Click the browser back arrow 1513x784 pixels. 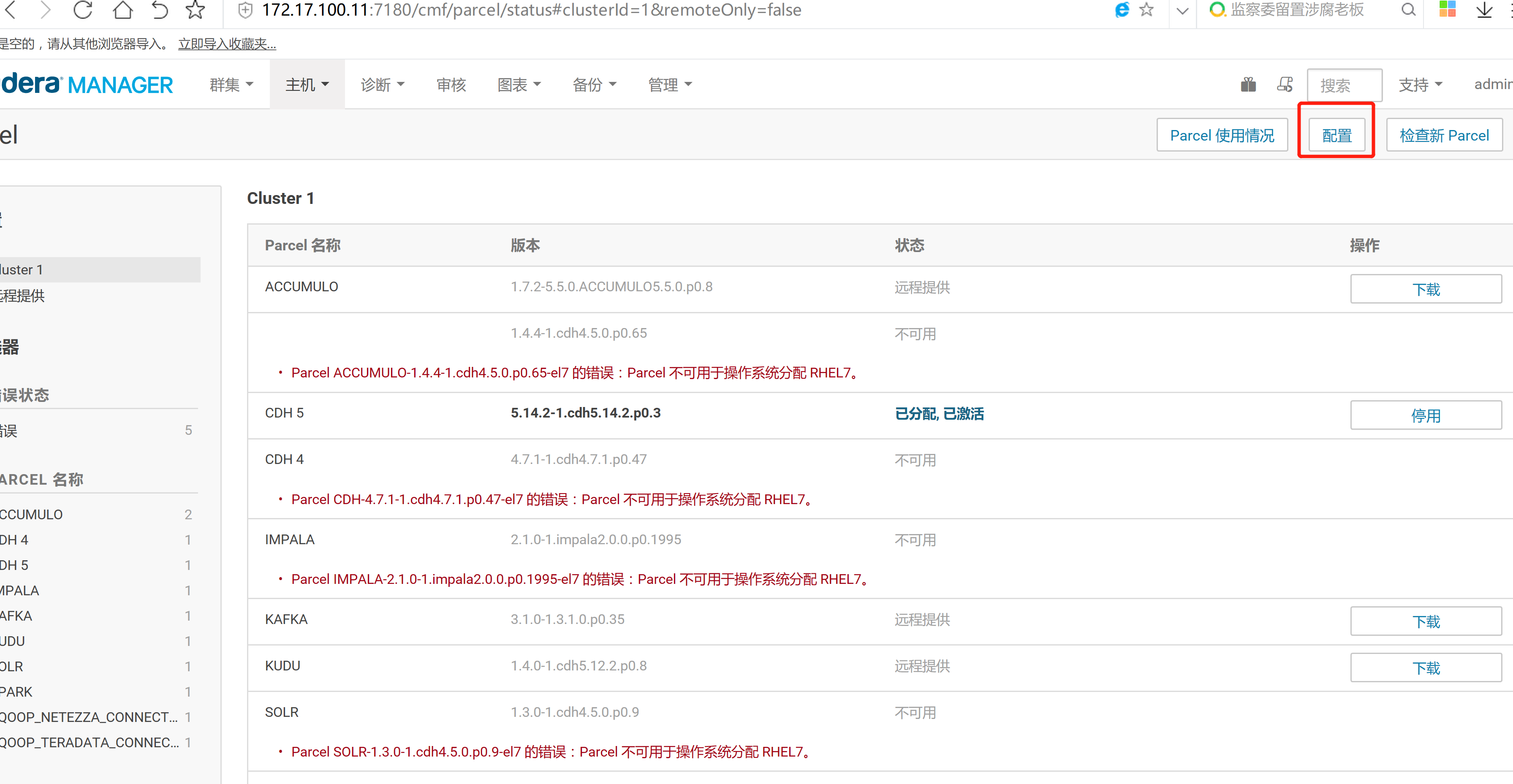[x=10, y=9]
